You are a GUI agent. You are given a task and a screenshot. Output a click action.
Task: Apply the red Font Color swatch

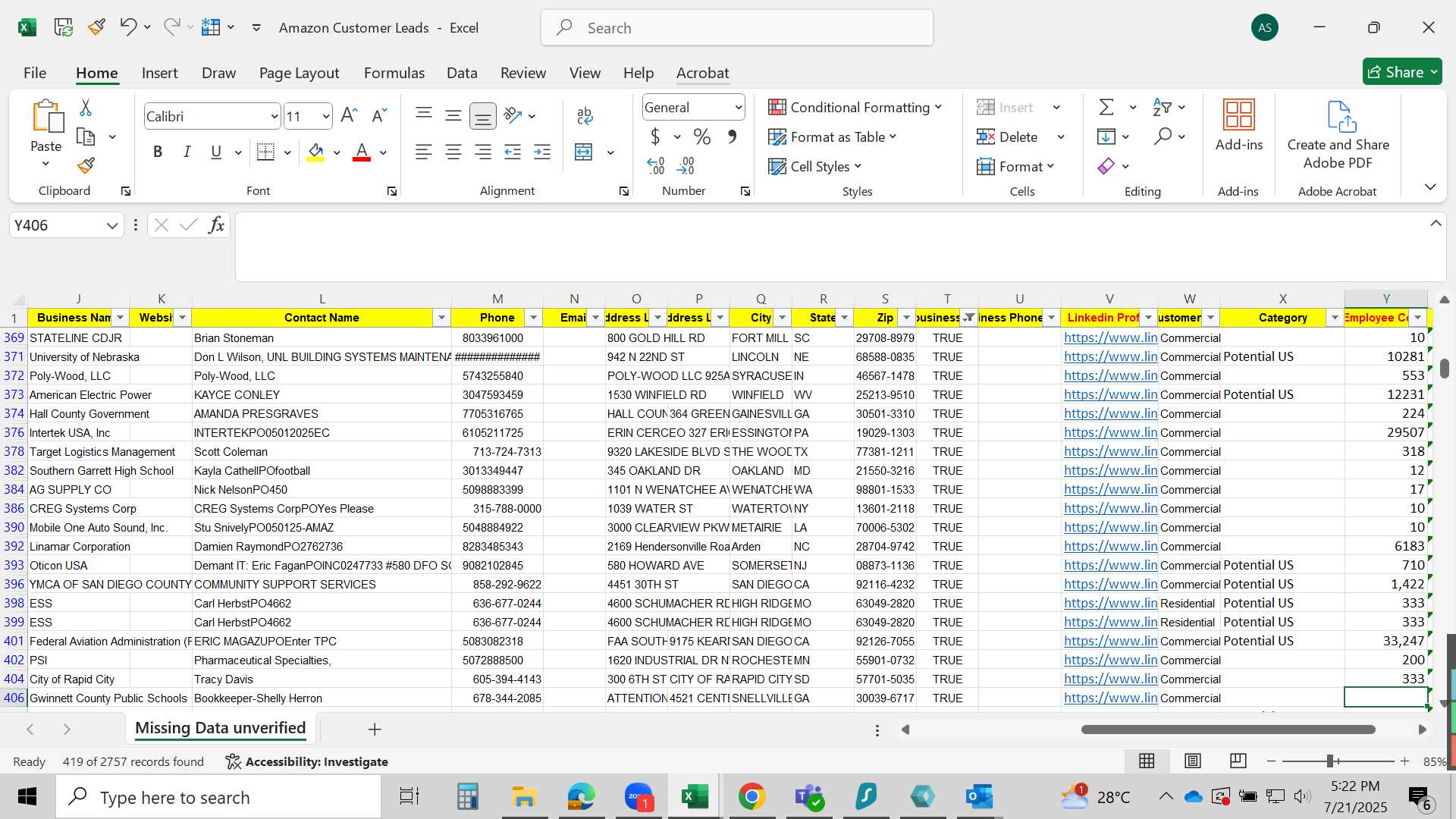pos(362,152)
